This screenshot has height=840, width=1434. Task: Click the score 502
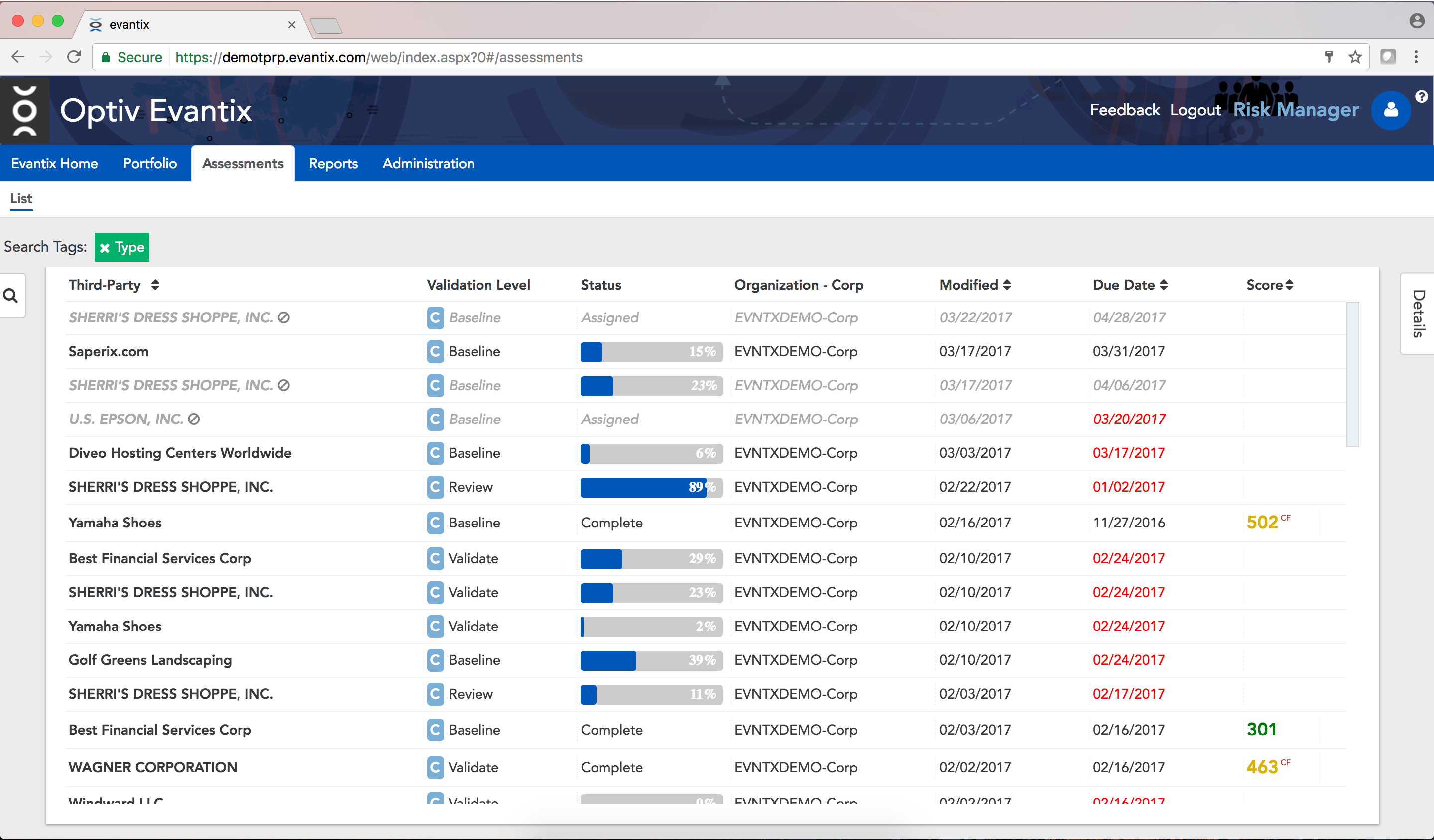(x=1262, y=523)
